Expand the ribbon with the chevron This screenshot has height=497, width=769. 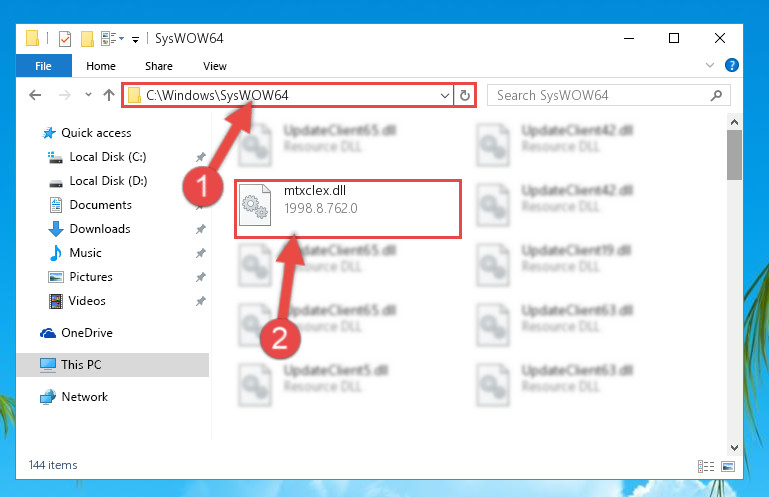pyautogui.click(x=709, y=65)
